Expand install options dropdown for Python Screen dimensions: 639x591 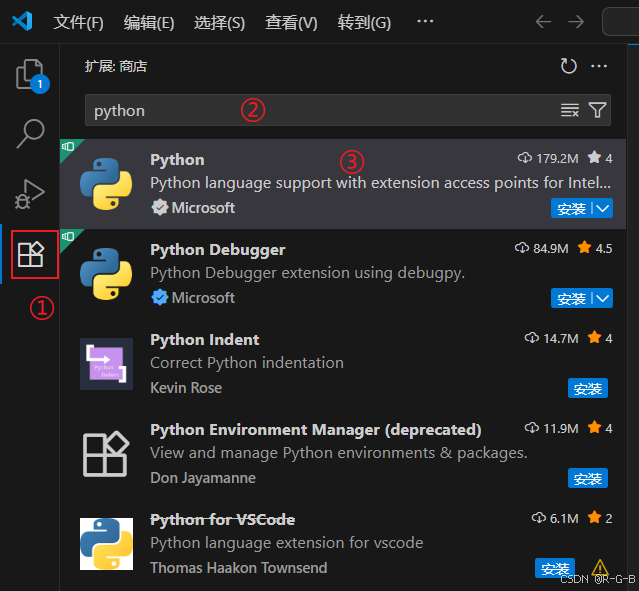click(x=602, y=208)
